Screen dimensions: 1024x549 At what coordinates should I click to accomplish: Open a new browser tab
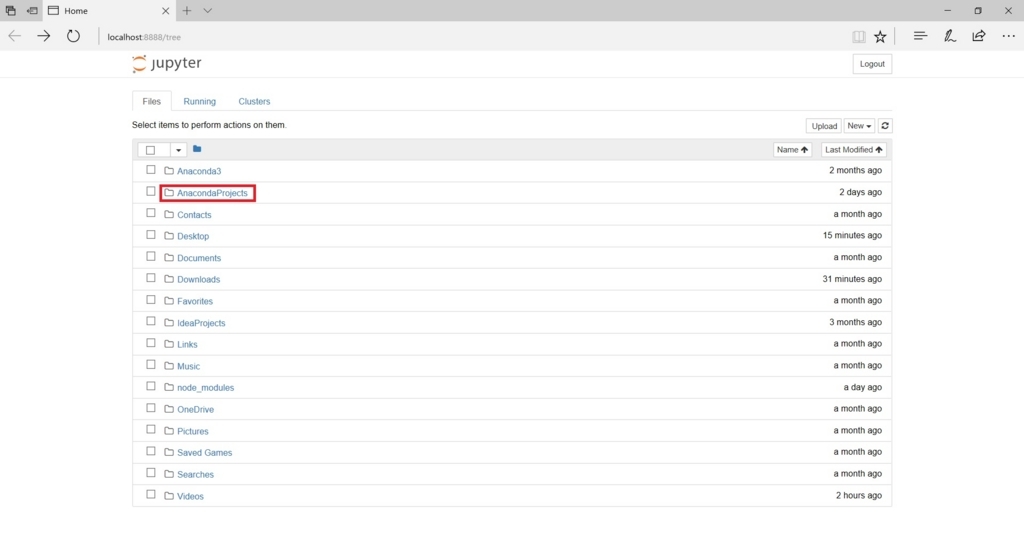click(187, 10)
